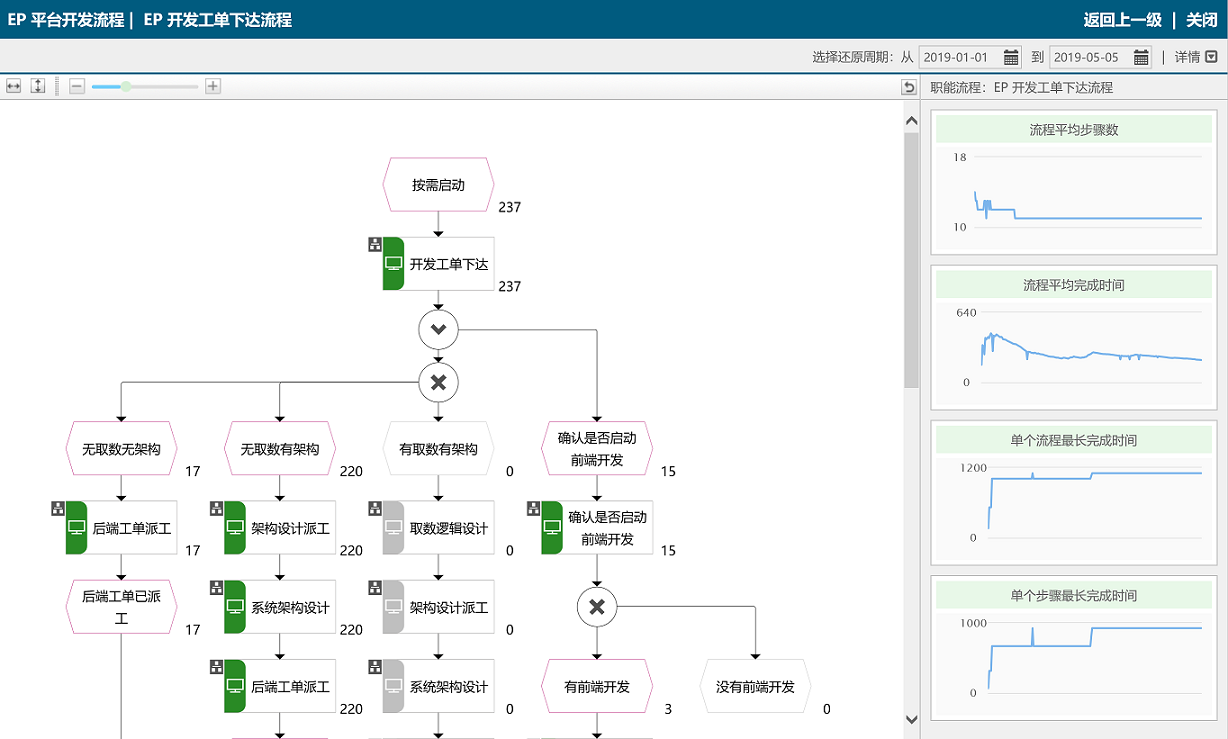The width and height of the screenshot is (1228, 739).
Task: Select the 有取数有架构 event node
Action: [438, 449]
